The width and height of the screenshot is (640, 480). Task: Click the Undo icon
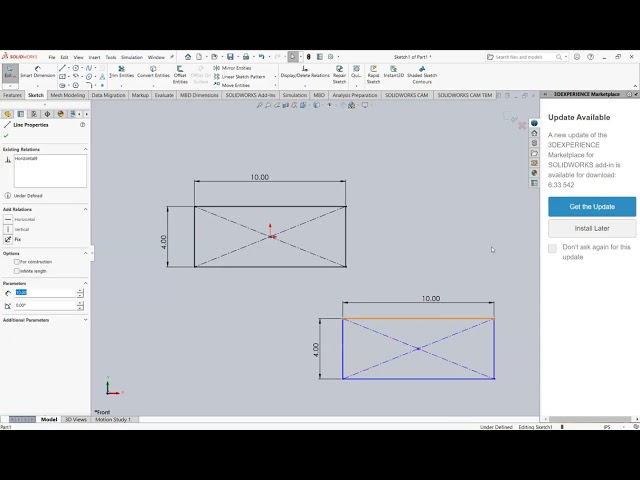pyautogui.click(x=261, y=57)
